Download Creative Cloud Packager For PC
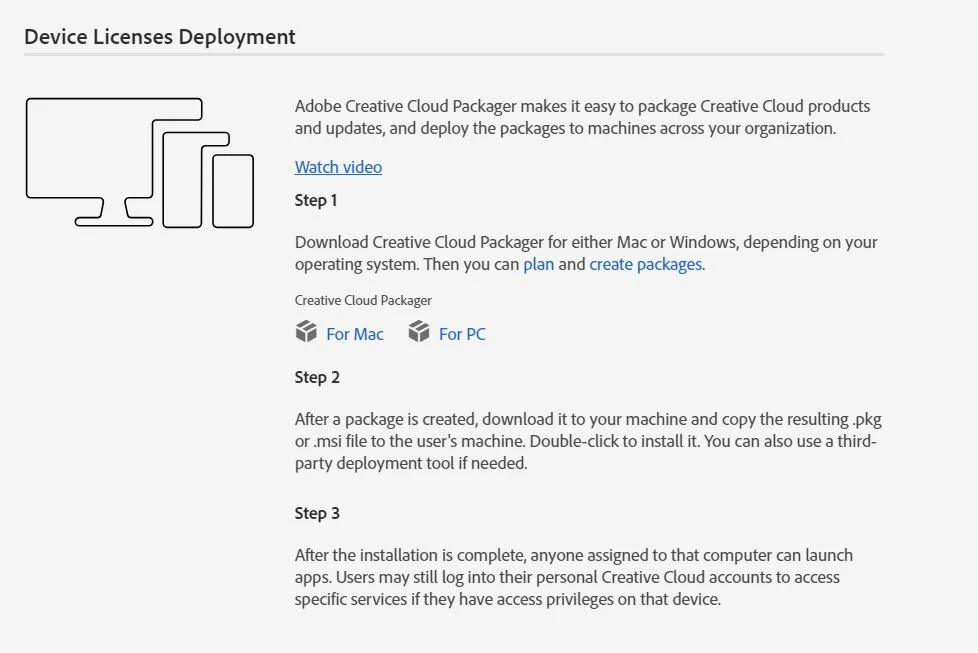The height and width of the screenshot is (653, 978). tap(462, 334)
